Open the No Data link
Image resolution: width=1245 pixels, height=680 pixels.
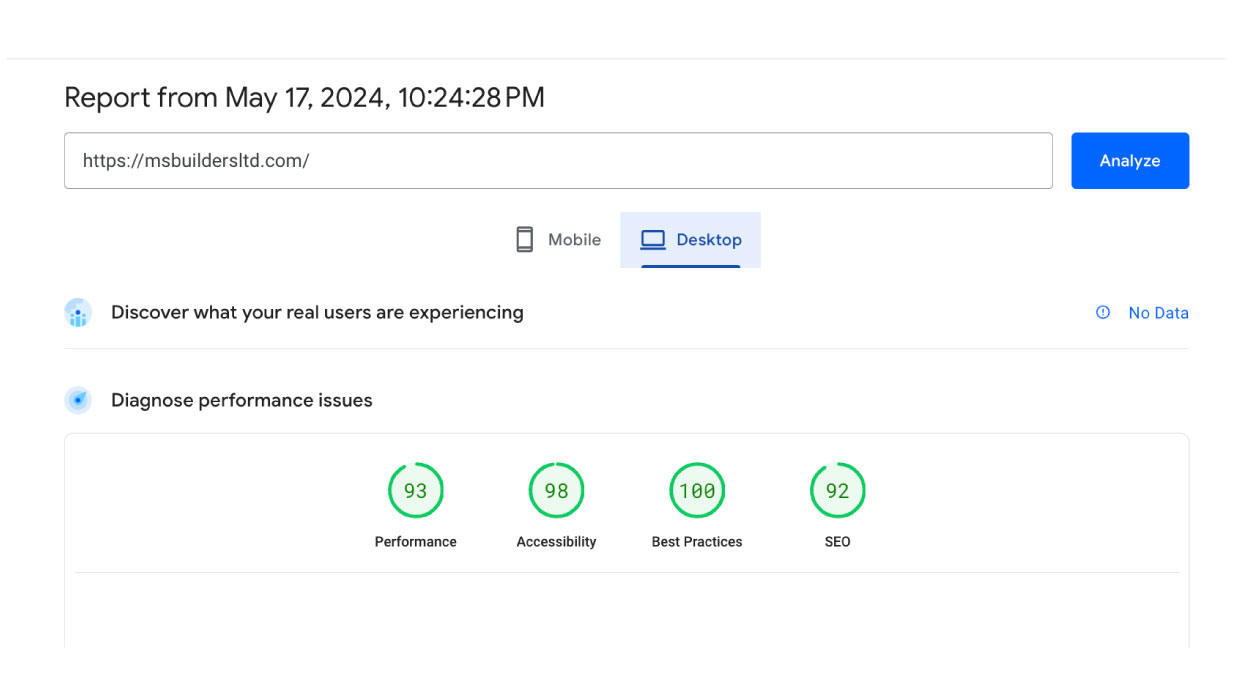click(x=1158, y=313)
